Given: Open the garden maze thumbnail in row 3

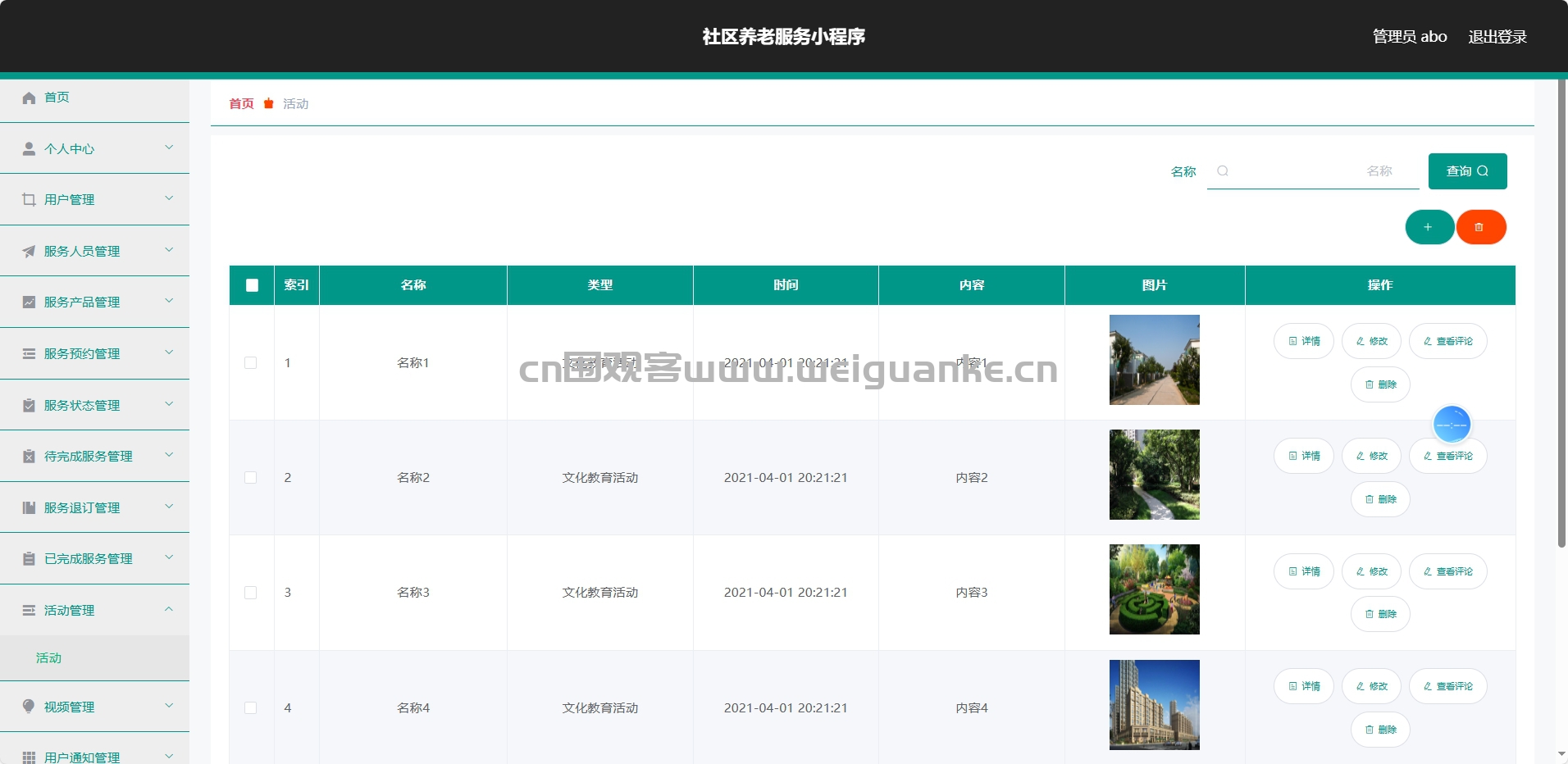Looking at the screenshot, I should click(x=1155, y=589).
